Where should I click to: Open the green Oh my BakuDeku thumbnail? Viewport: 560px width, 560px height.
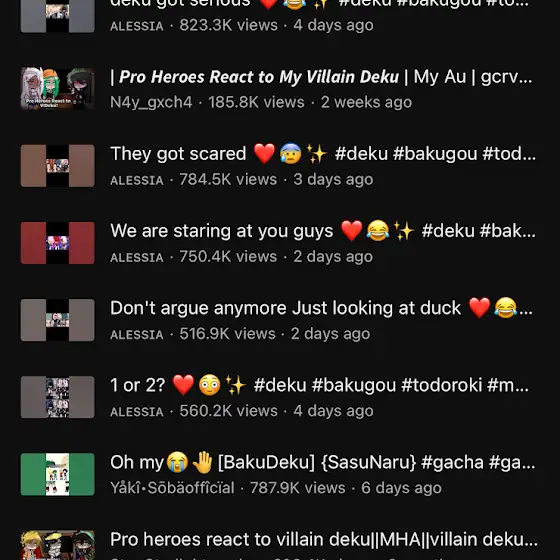[x=58, y=474]
